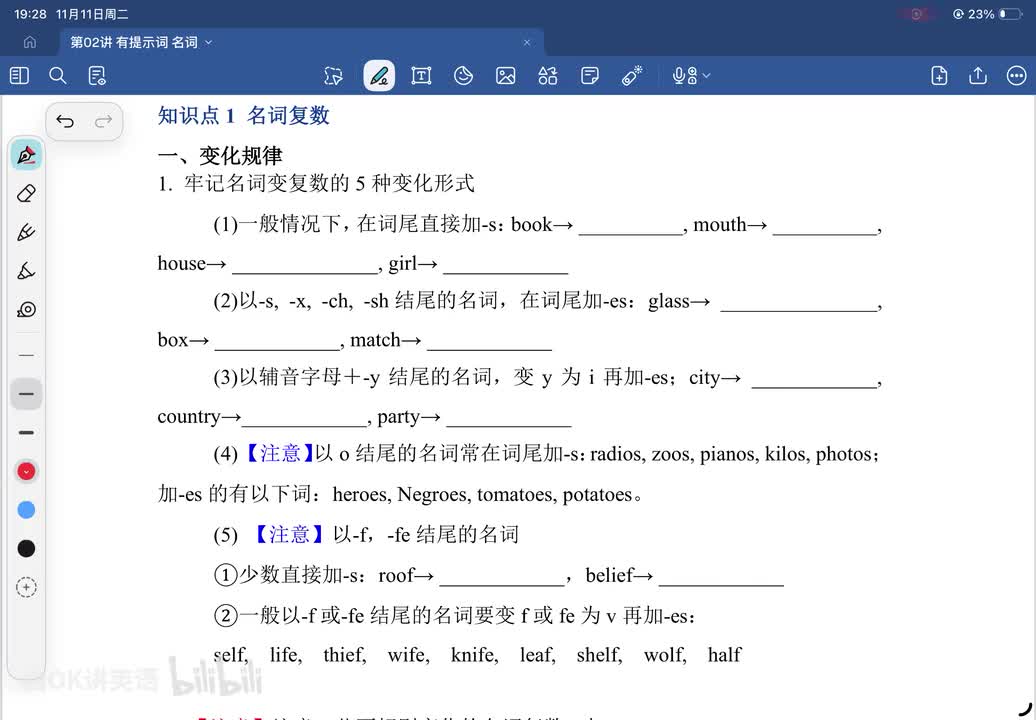This screenshot has width=1036, height=720.
Task: Redo the last action
Action: click(103, 122)
